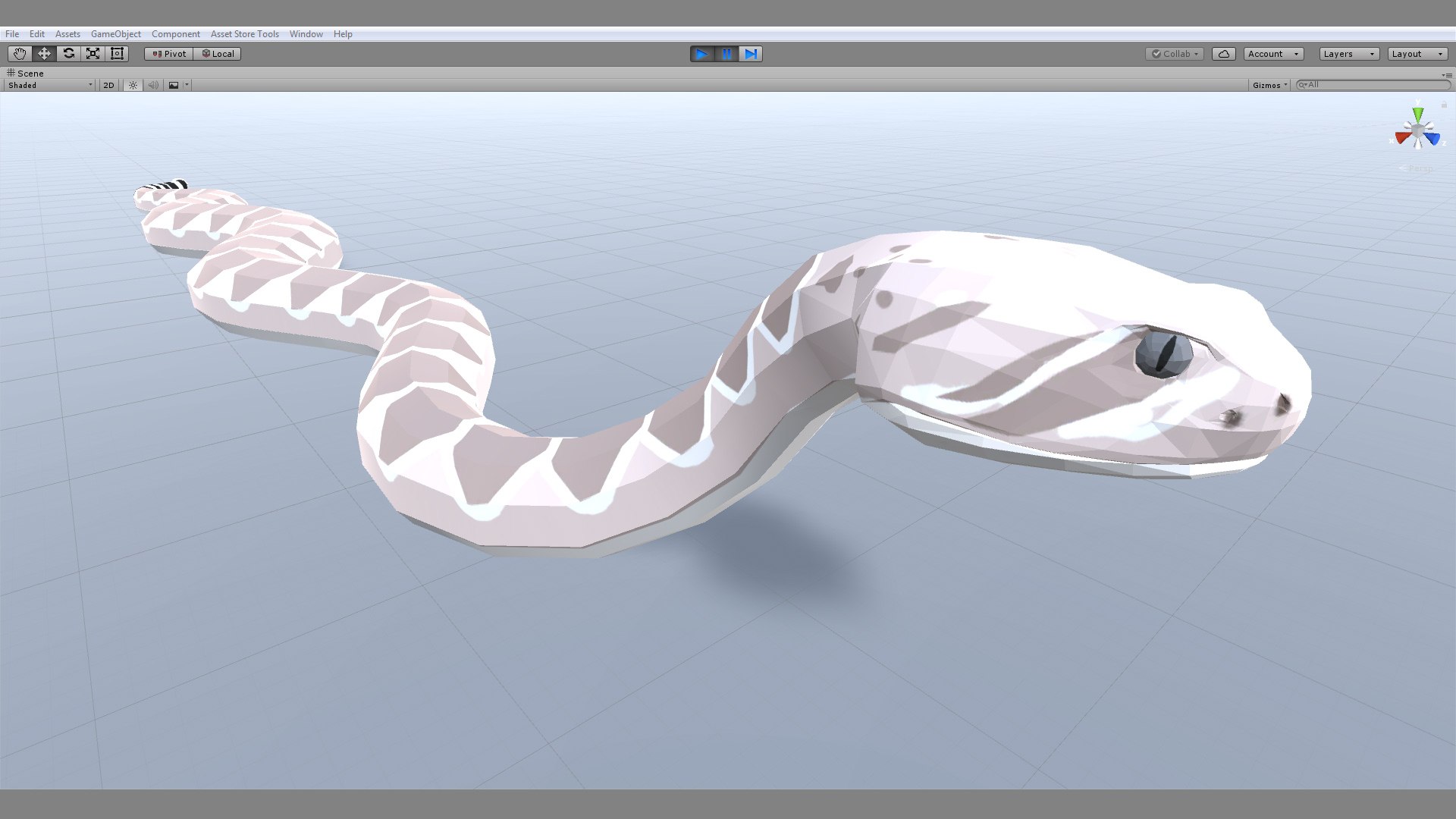
Task: Select the Scale tool
Action: point(93,54)
